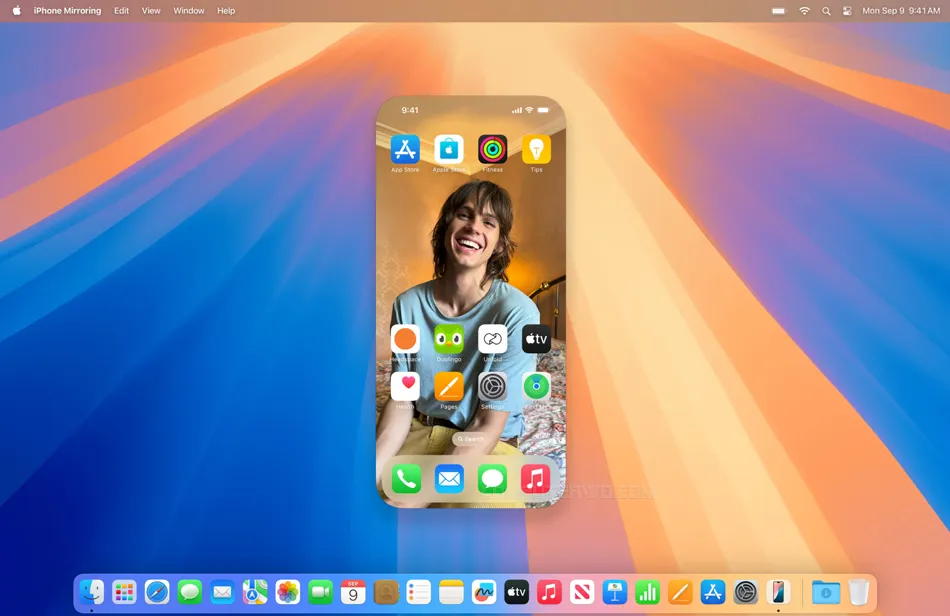Launch Keynote from the Mac Dock
Image resolution: width=950 pixels, height=616 pixels.
tap(615, 592)
